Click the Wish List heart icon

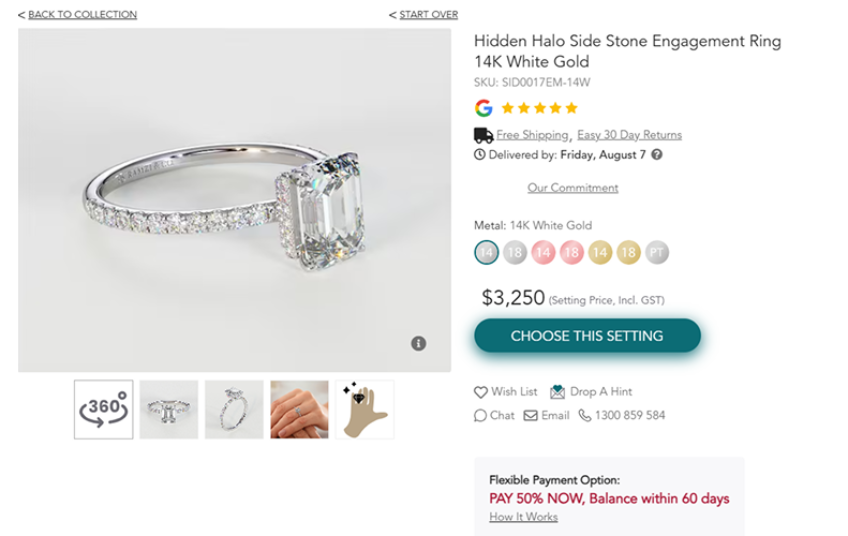tap(480, 392)
